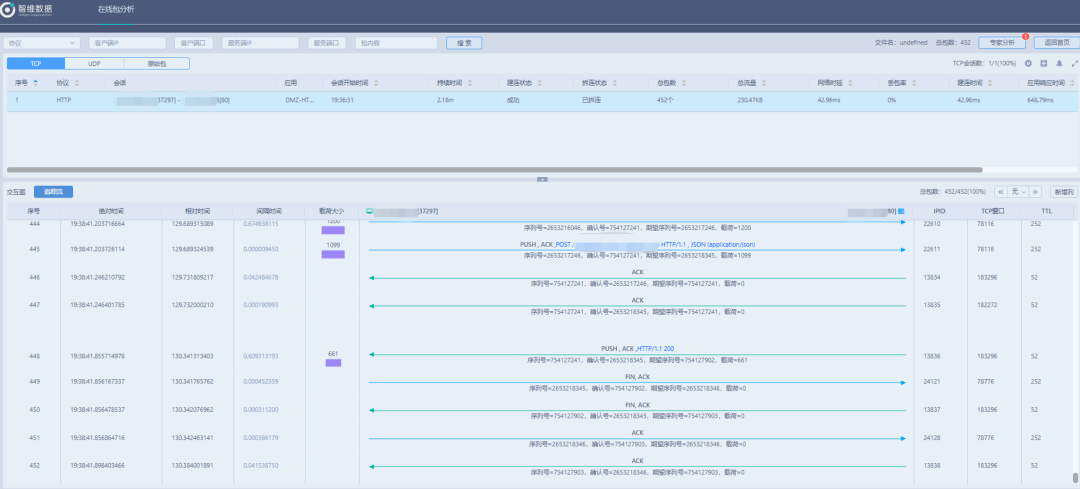
Task: Click the sort arrows on 持续时间 column
Action: click(470, 83)
